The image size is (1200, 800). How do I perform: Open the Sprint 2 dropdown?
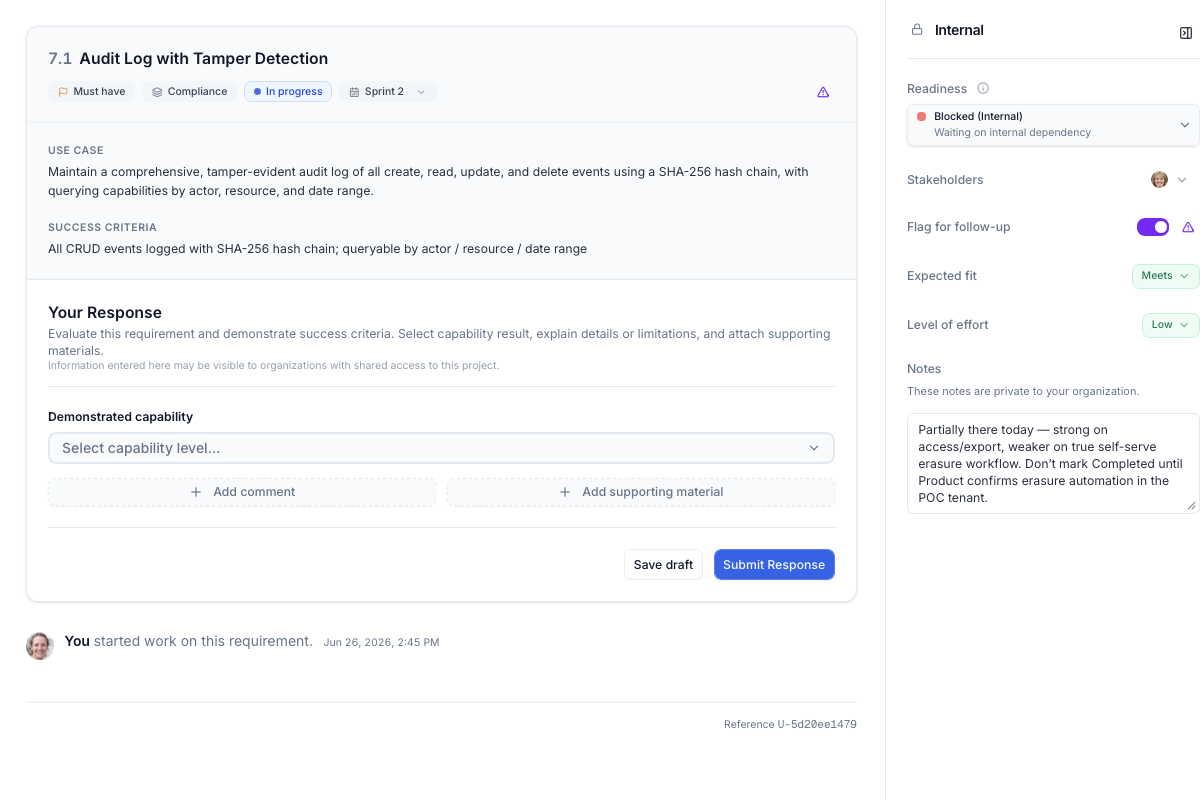[388, 92]
